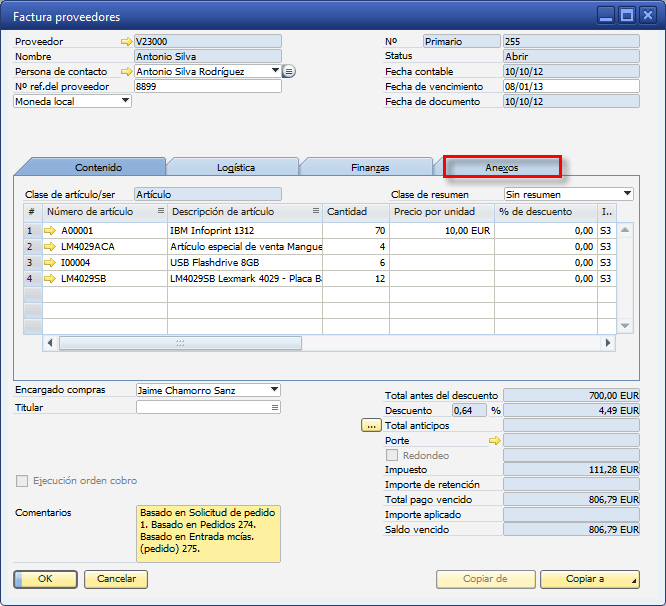Open the Clase de resumen dropdown
The height and width of the screenshot is (606, 666).
tap(626, 194)
